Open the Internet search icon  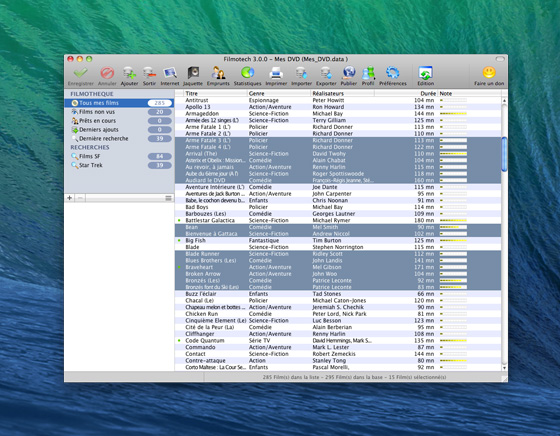click(x=170, y=73)
